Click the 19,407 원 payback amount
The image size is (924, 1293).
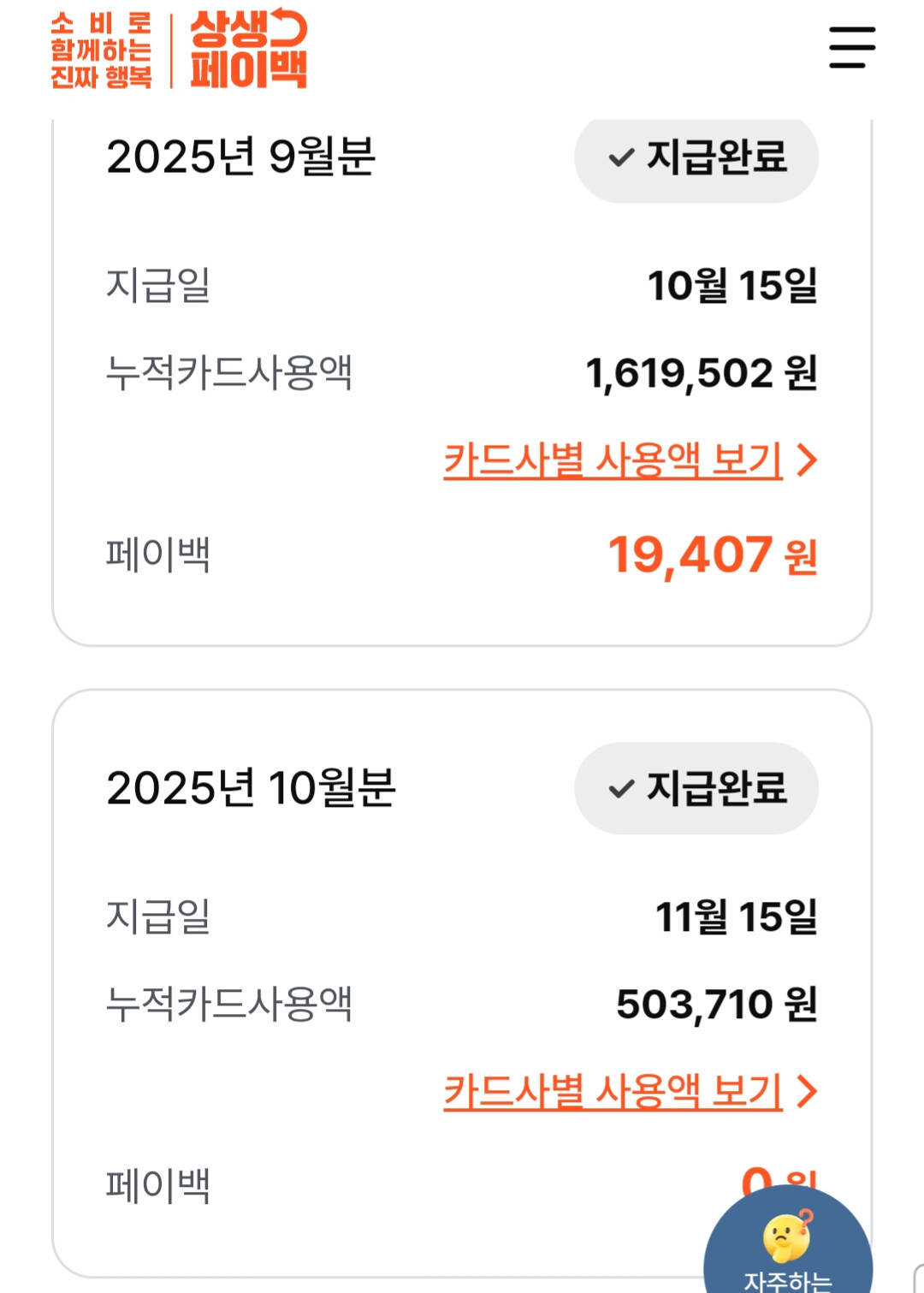click(x=712, y=555)
